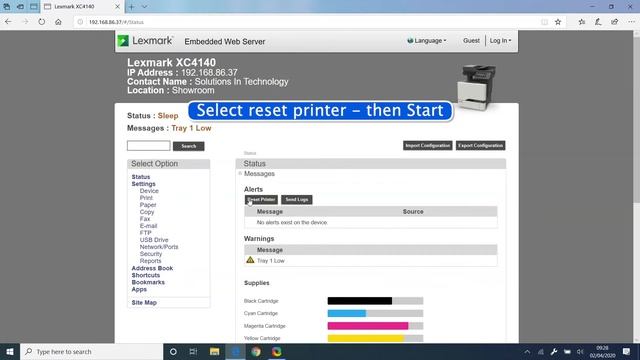Open the Language dropdown

[x=427, y=41]
